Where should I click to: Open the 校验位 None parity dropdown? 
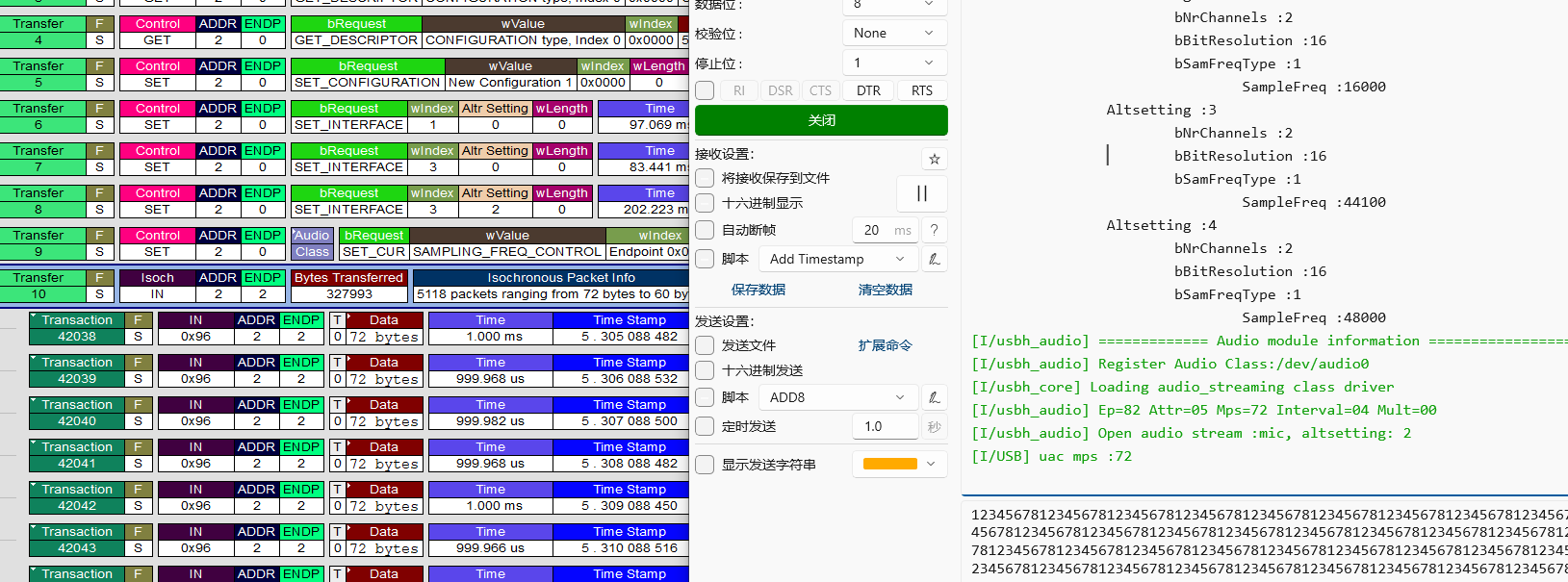click(x=894, y=33)
